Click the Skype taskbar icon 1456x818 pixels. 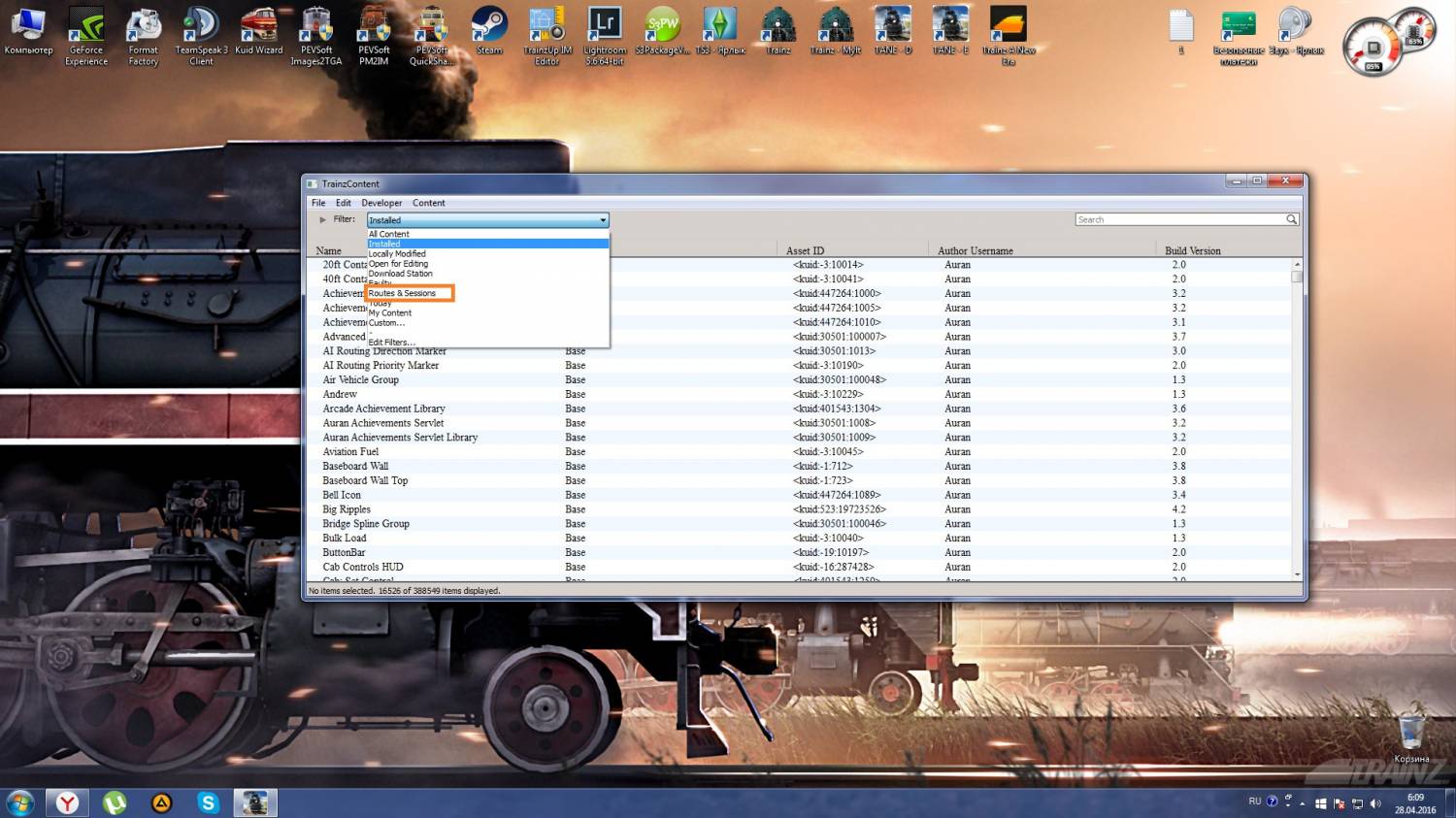208,802
